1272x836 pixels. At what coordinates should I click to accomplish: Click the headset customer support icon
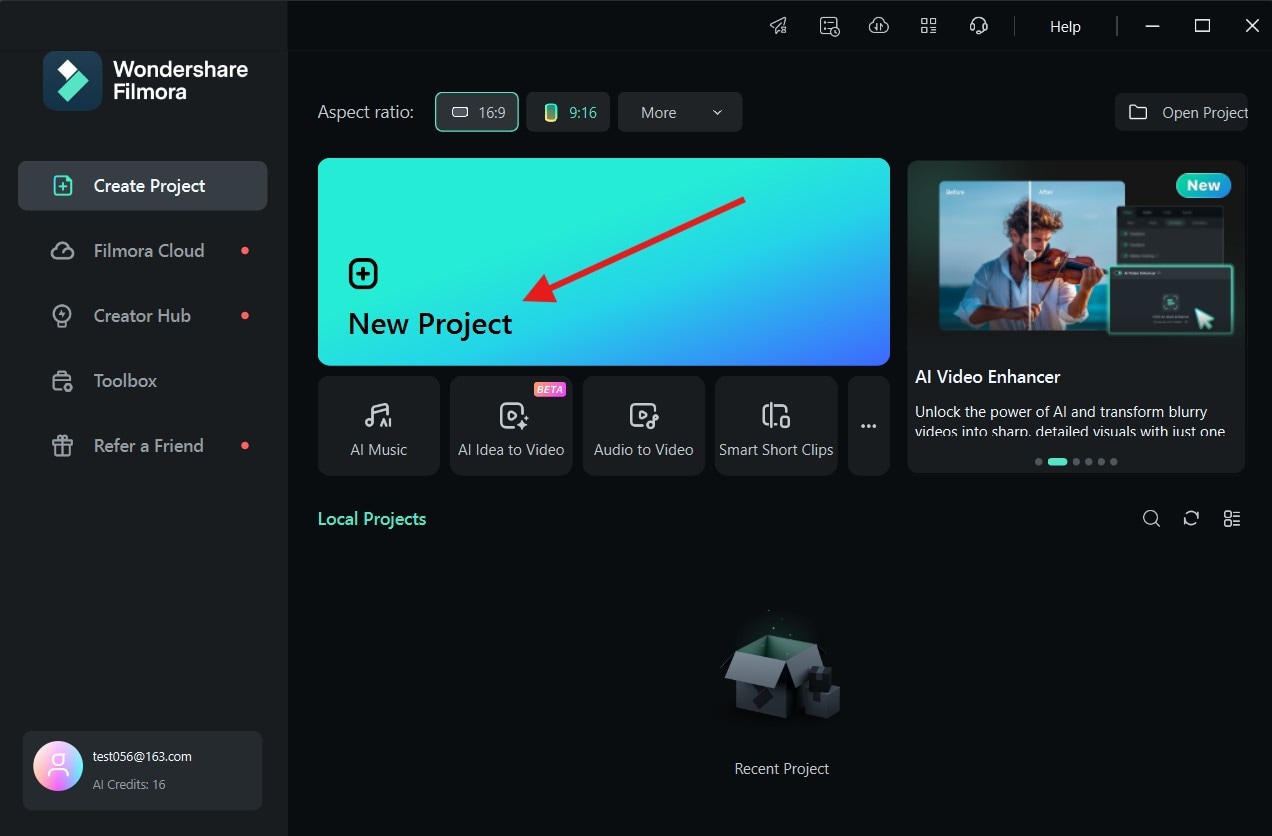point(979,26)
